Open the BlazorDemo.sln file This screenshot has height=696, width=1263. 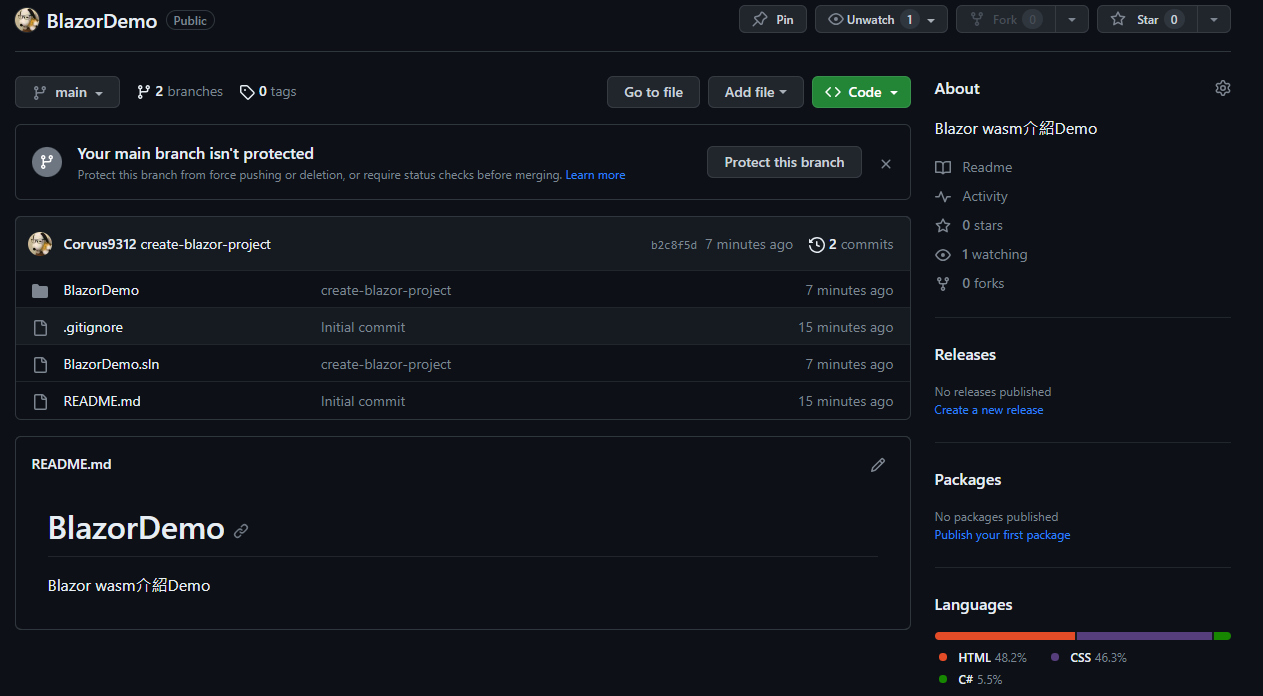pos(111,364)
